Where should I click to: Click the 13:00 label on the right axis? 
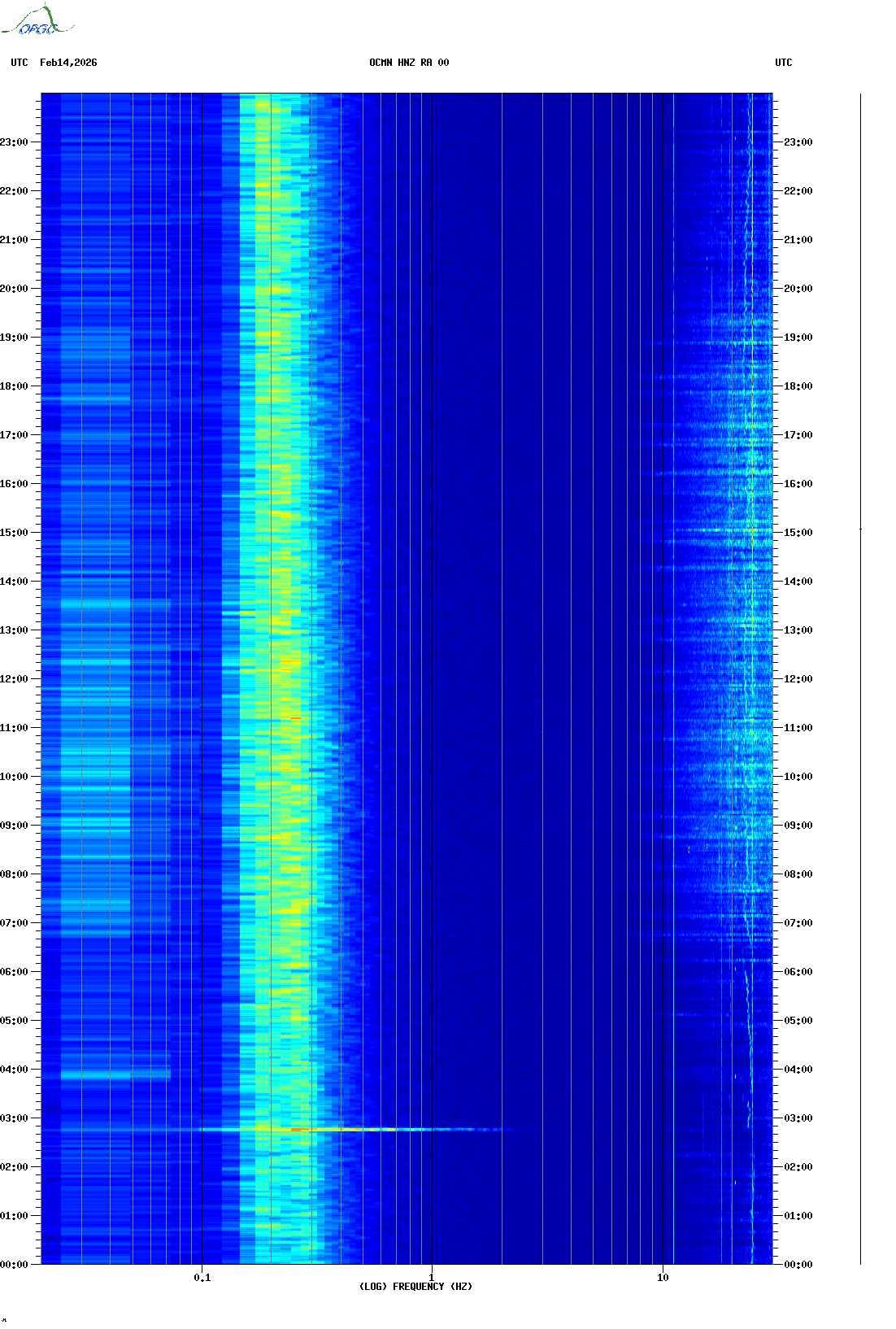(798, 630)
